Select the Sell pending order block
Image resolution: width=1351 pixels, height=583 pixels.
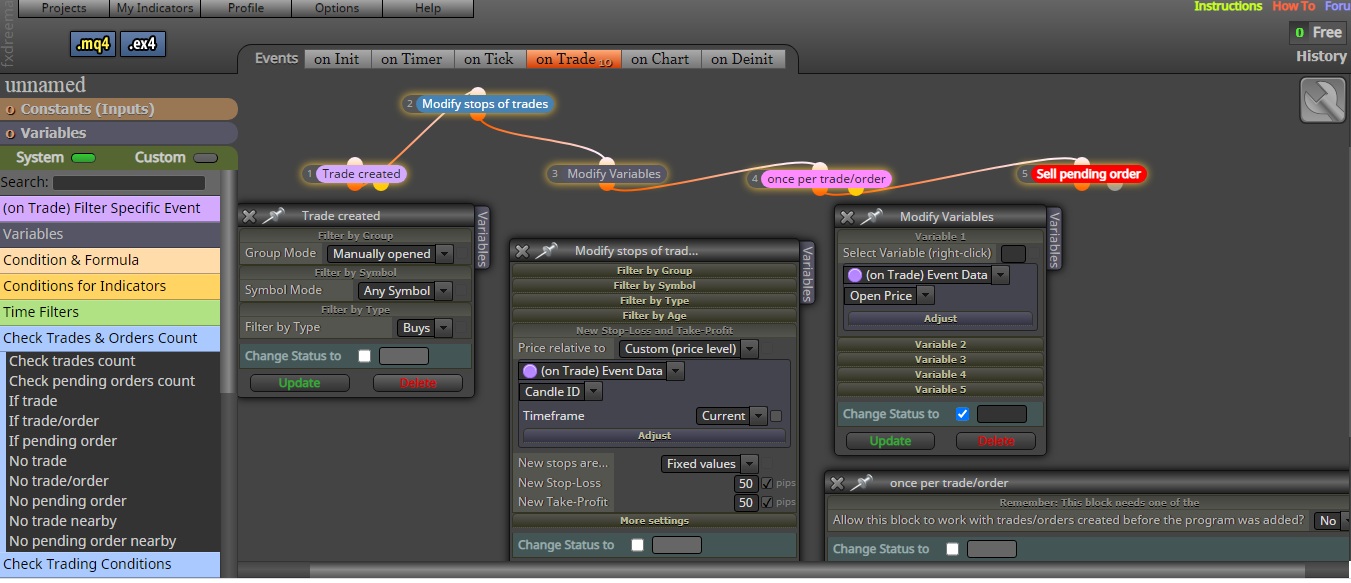[1088, 174]
